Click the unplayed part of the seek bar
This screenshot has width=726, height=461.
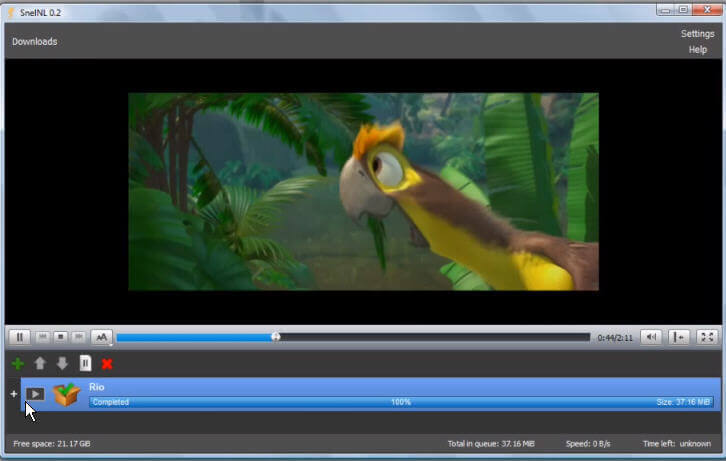pyautogui.click(x=435, y=337)
